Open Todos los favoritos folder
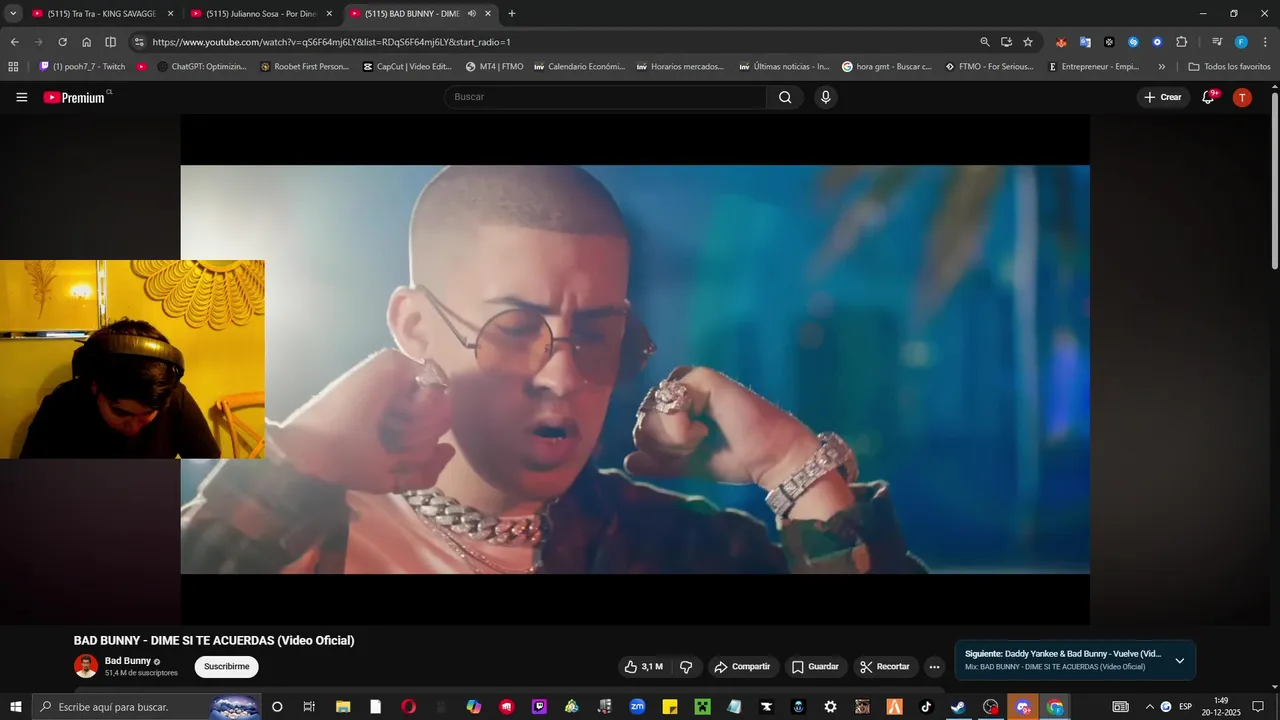This screenshot has height=720, width=1280. [1229, 67]
